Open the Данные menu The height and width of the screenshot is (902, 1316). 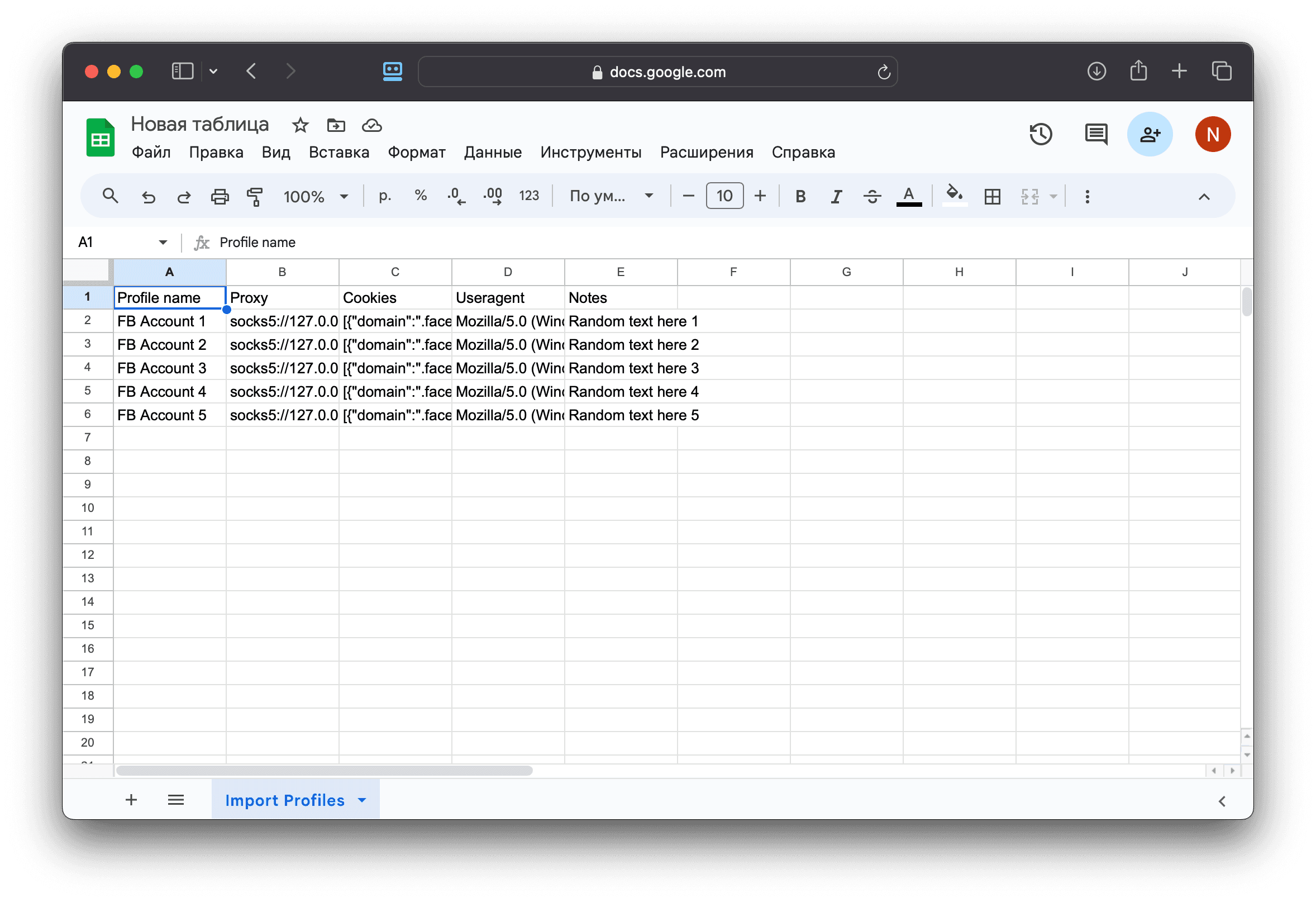pyautogui.click(x=493, y=153)
